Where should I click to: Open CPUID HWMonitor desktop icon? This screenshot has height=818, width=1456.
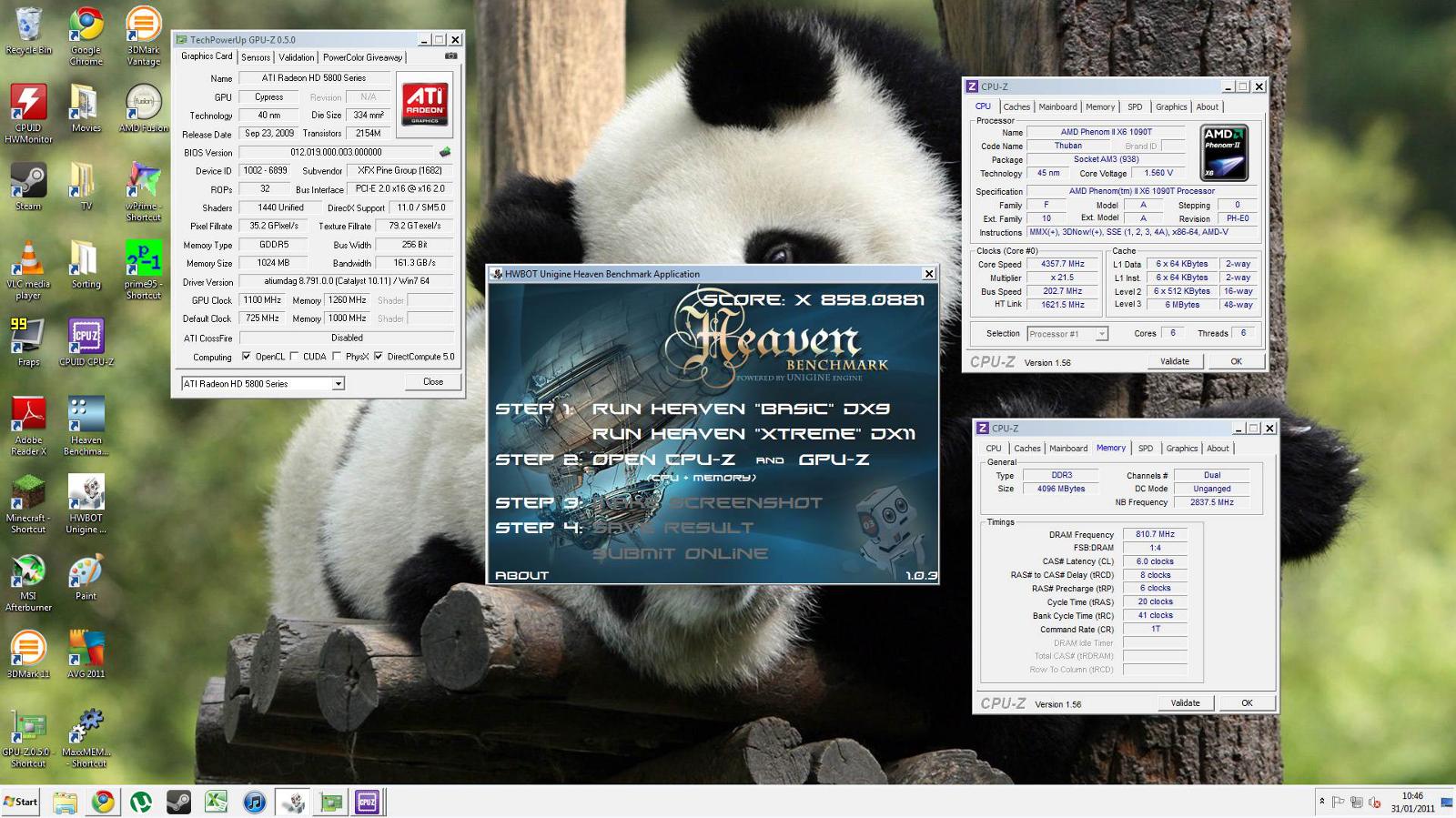point(28,114)
